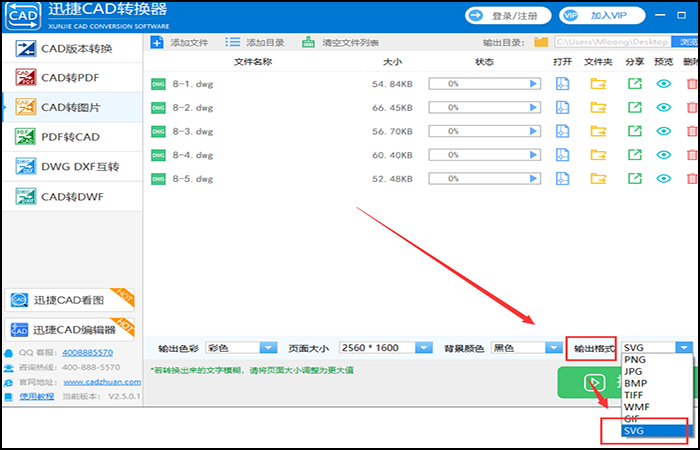
Task: Delete 8-3.dwg using its trash icon
Action: click(x=692, y=131)
